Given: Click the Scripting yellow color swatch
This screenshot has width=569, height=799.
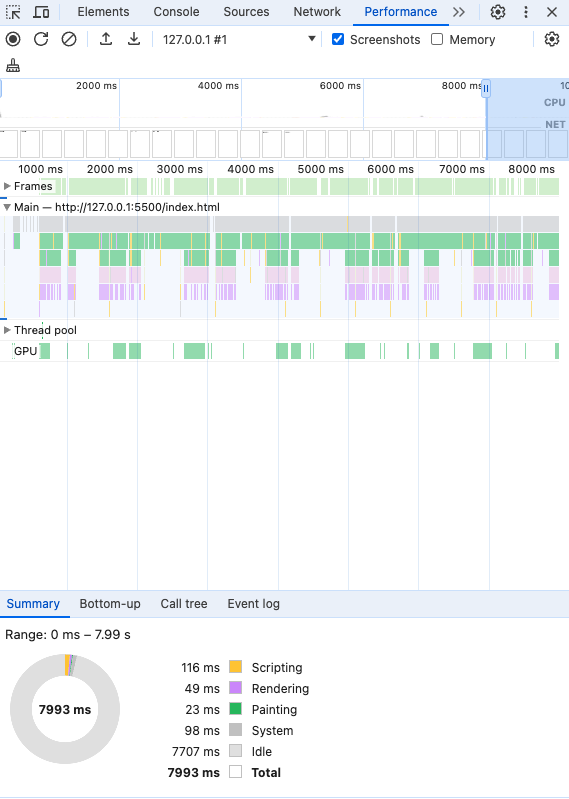Looking at the screenshot, I should (x=235, y=667).
